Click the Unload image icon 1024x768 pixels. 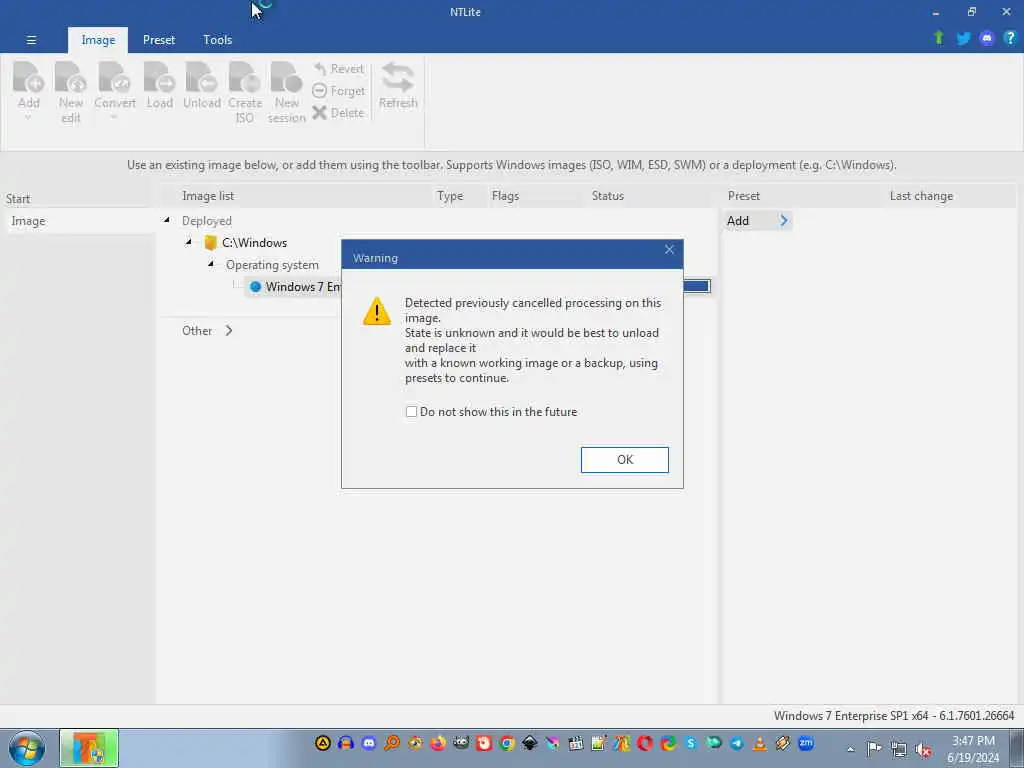202,78
